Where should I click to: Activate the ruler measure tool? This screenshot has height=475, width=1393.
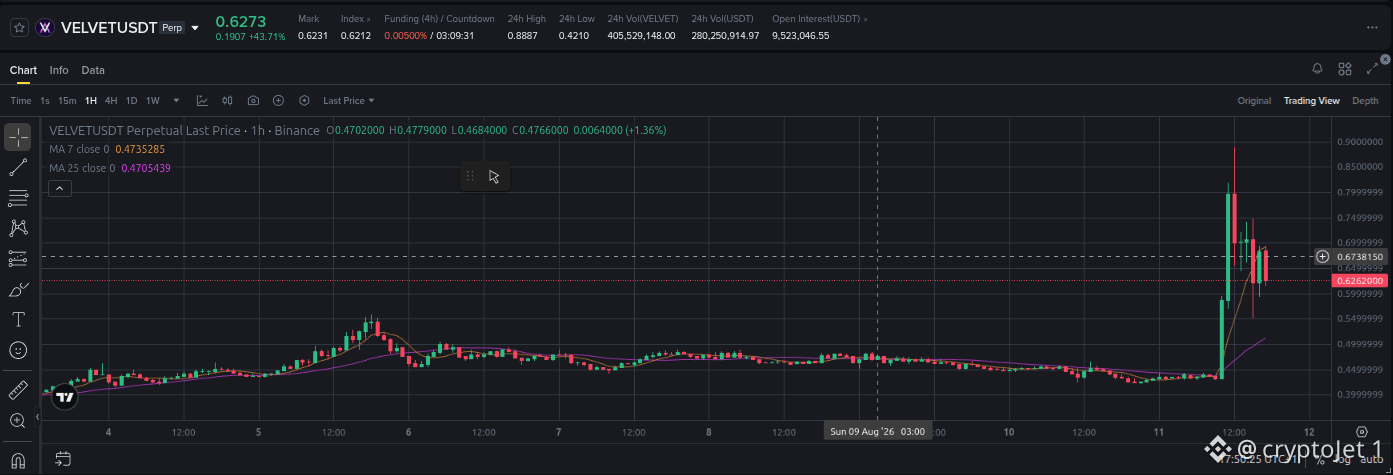pyautogui.click(x=17, y=389)
